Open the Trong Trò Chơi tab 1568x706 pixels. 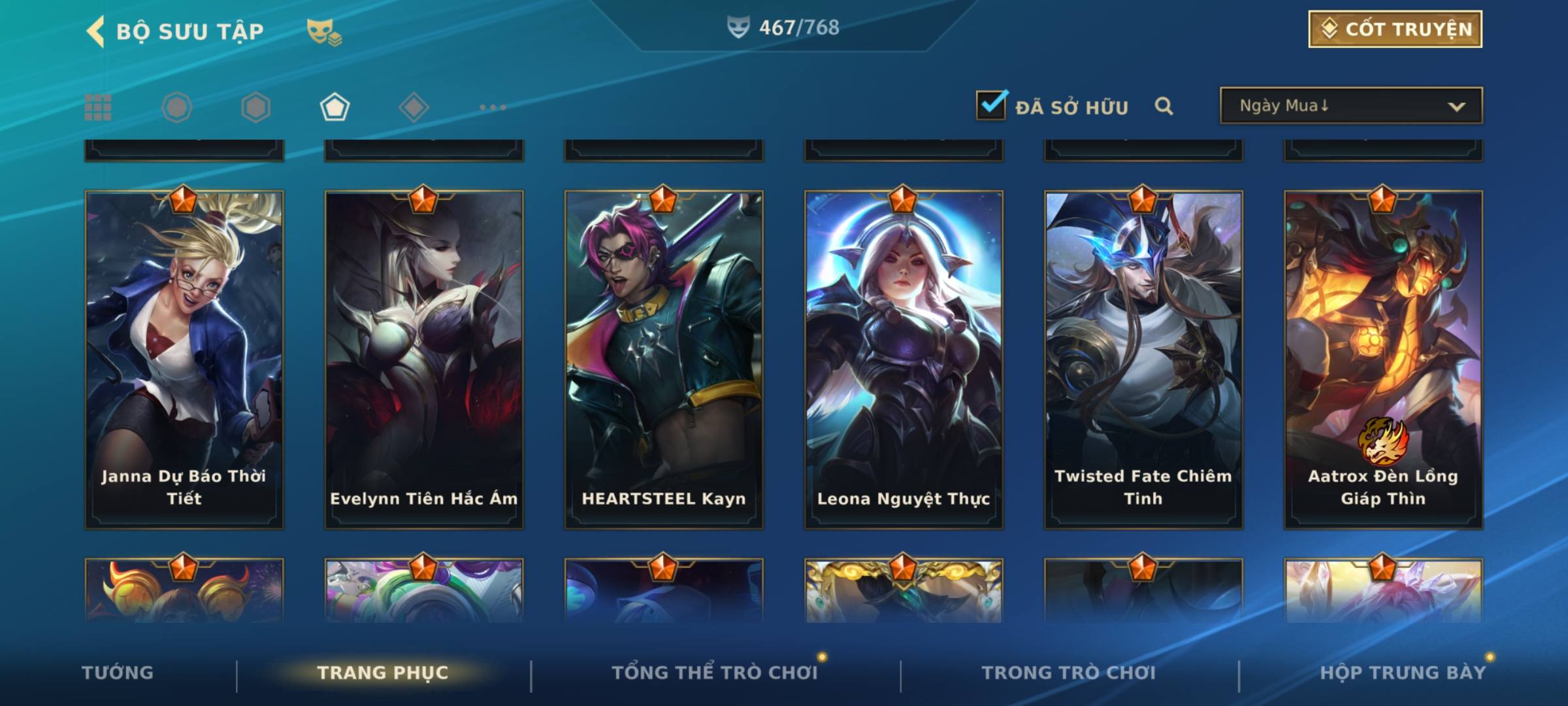pos(1069,673)
